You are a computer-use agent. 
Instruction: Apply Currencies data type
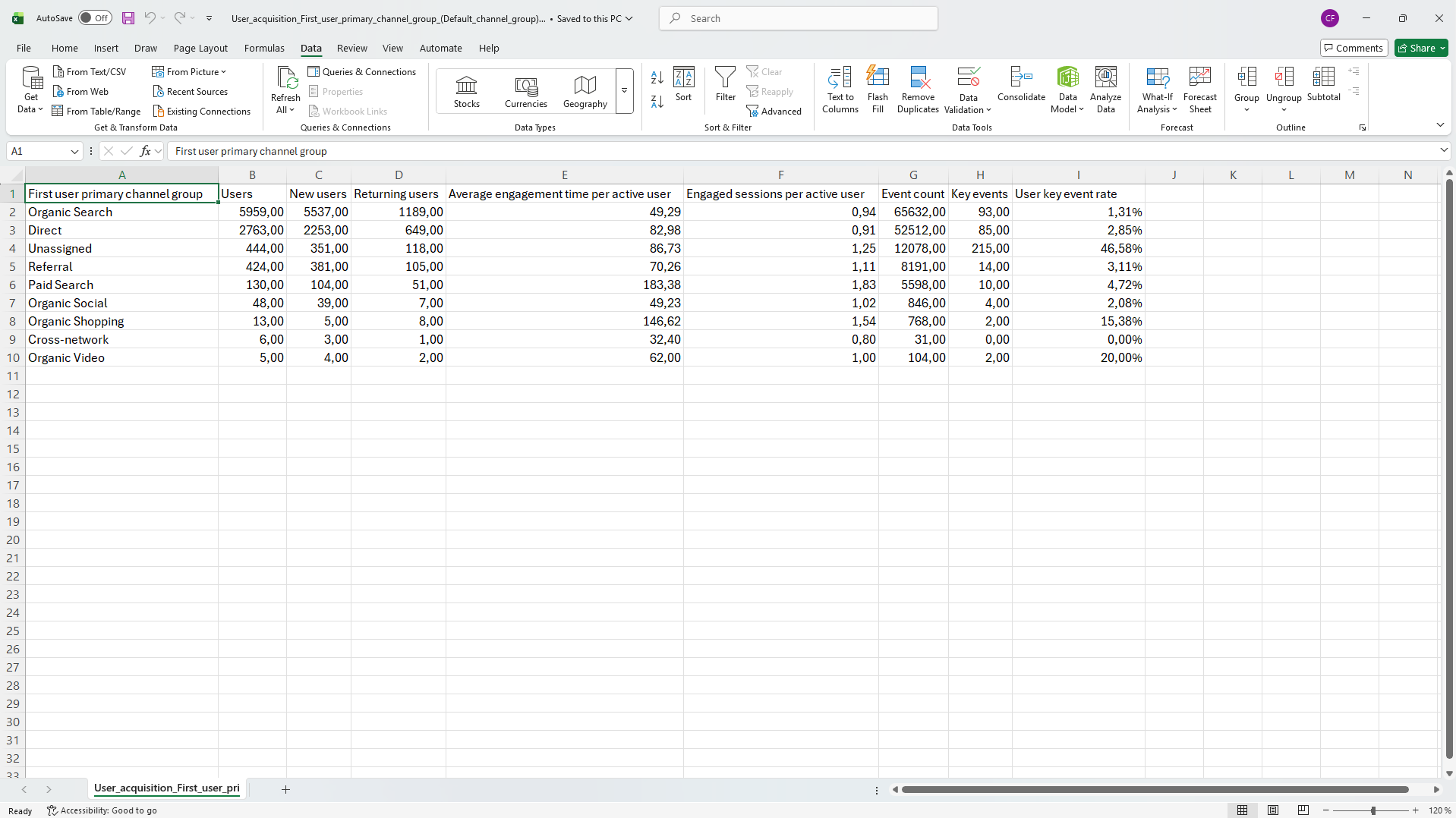coord(525,89)
